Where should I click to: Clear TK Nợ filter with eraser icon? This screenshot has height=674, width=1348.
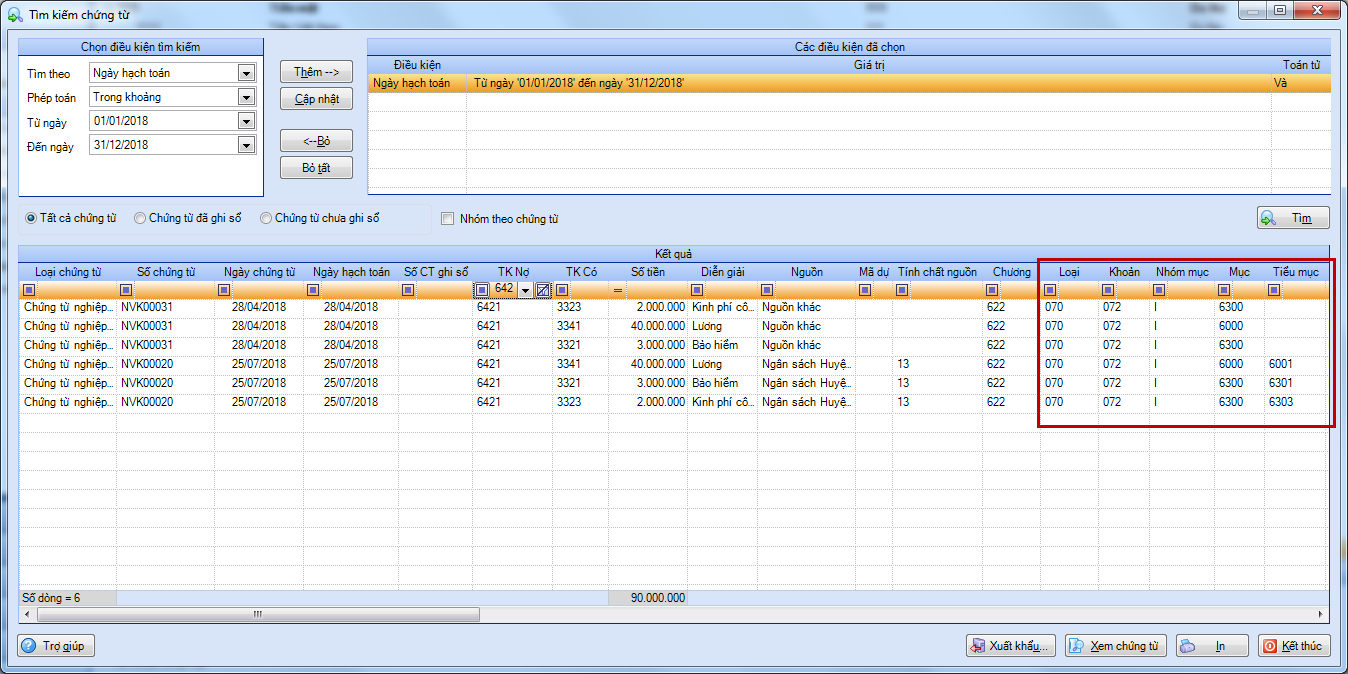[543, 290]
